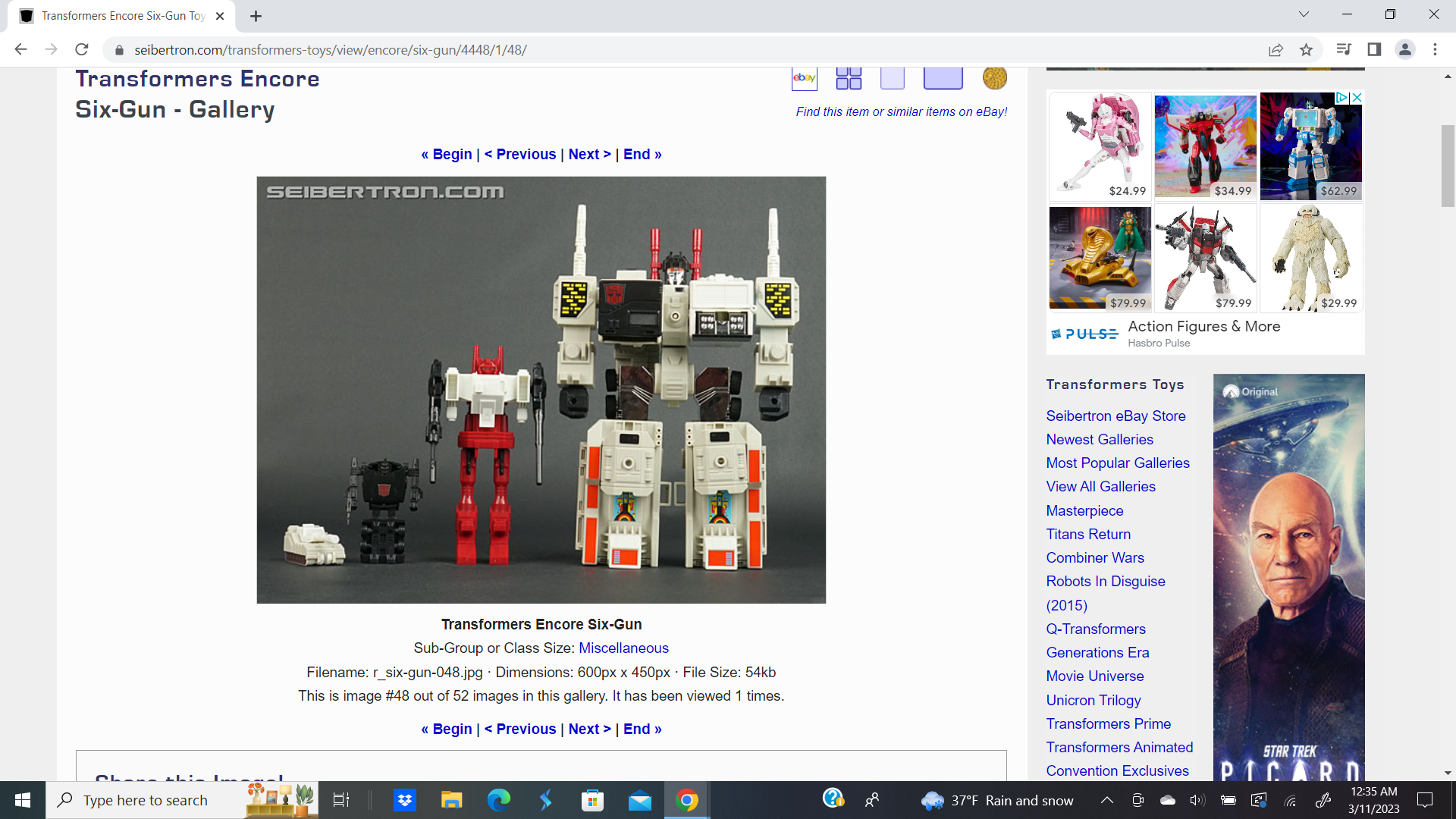Bookmark this page with the star icon
Screen dimensions: 1456x819
[1306, 50]
